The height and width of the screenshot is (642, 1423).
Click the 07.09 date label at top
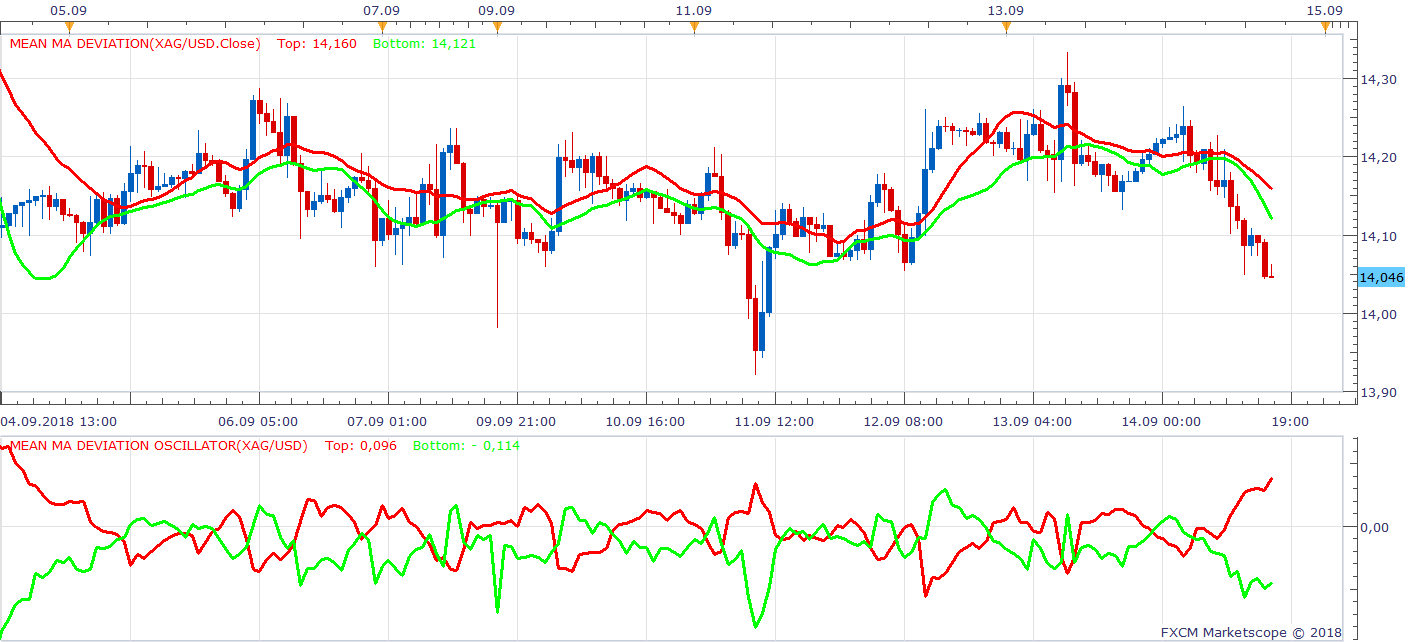(381, 10)
